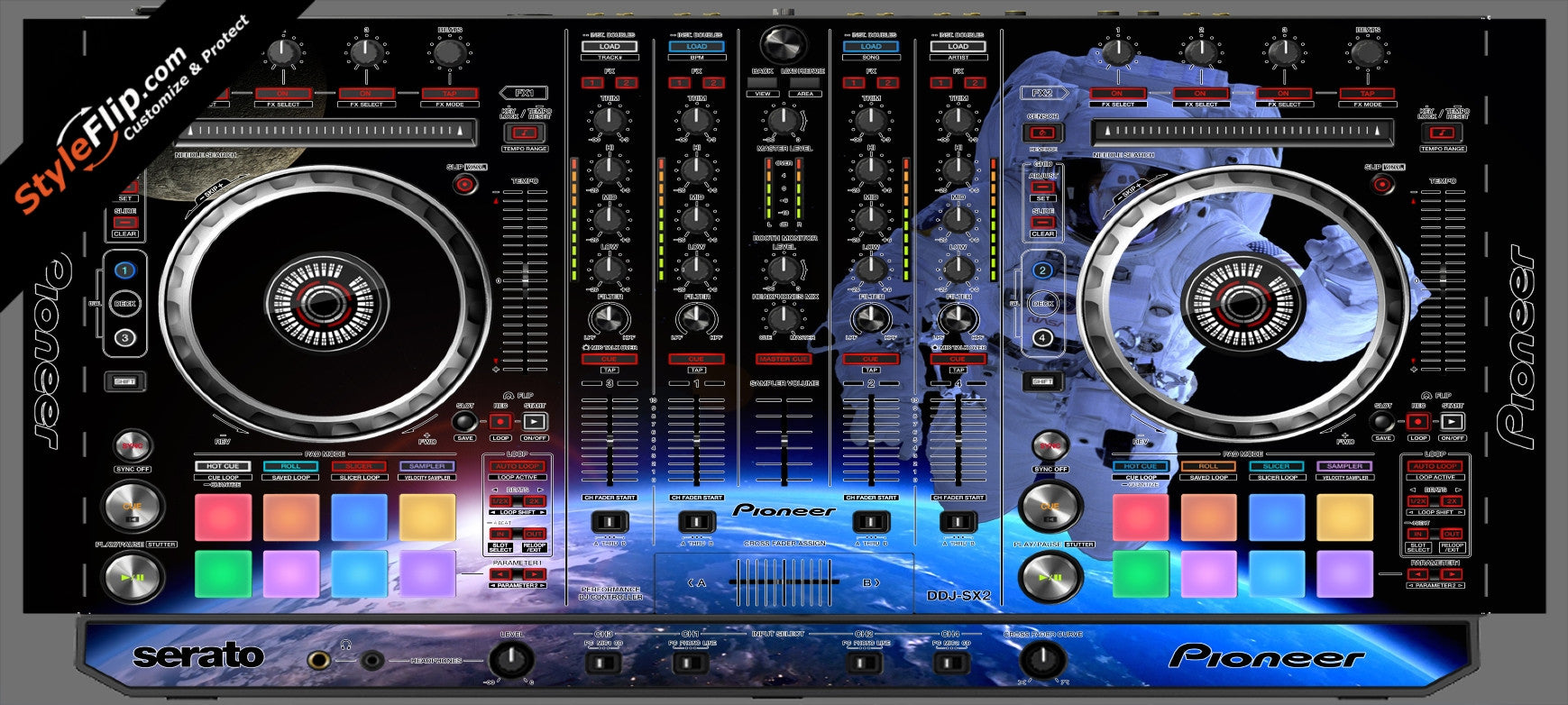Viewport: 1568px width, 705px height.
Task: Enable SLIP mode on the left deck
Action: click(x=464, y=185)
